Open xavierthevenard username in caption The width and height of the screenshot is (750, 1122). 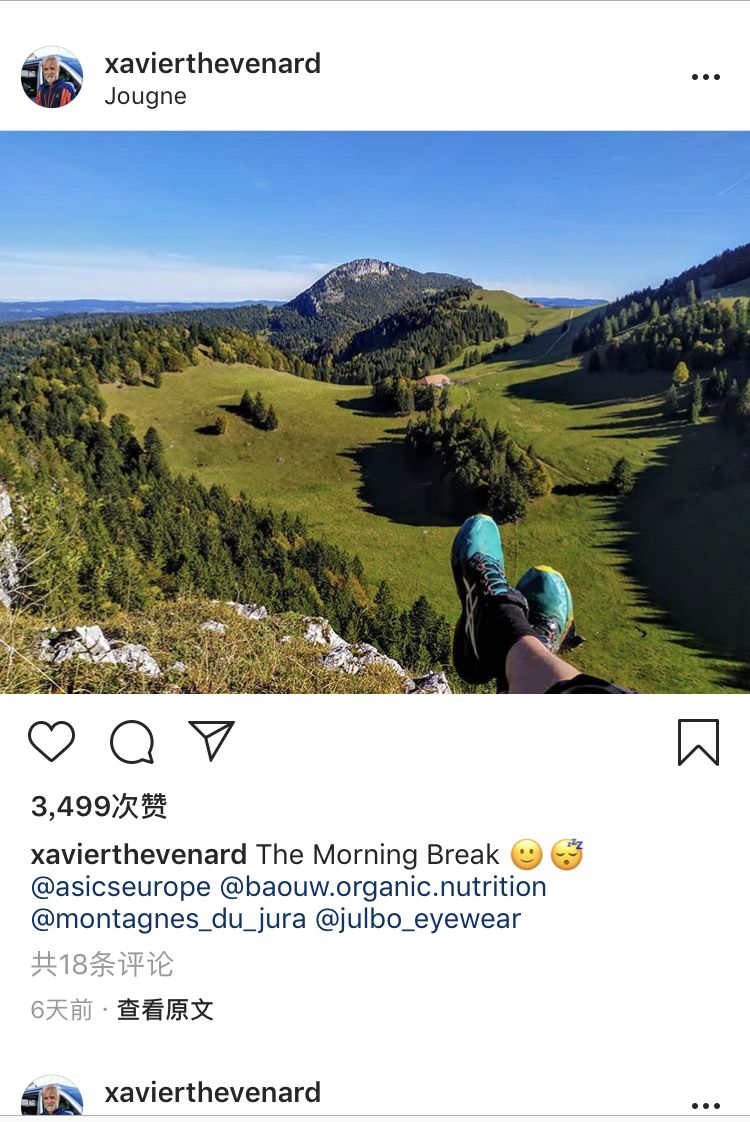(139, 854)
